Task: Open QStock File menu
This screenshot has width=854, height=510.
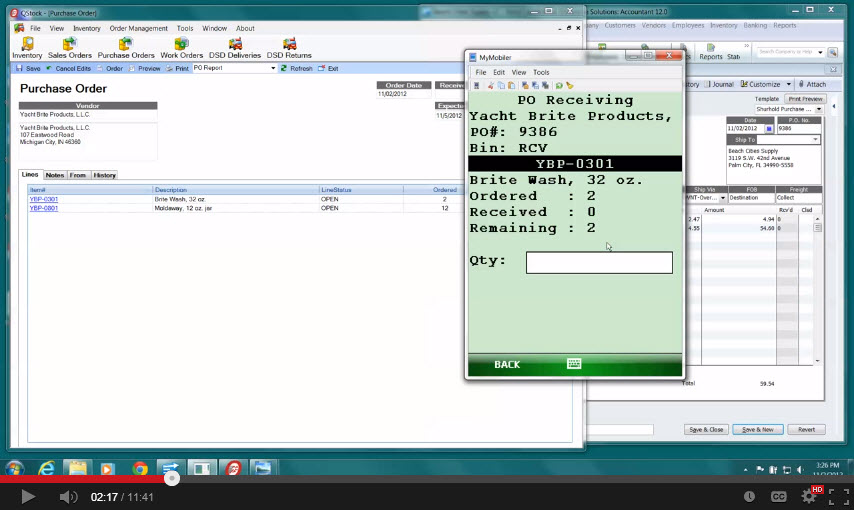Action: [x=35, y=28]
